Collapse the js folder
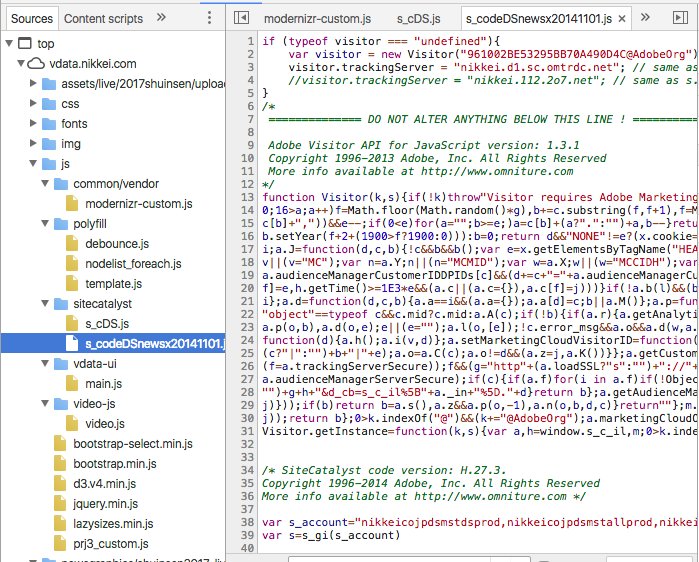Screen dimensions: 699x562 click(x=33, y=164)
